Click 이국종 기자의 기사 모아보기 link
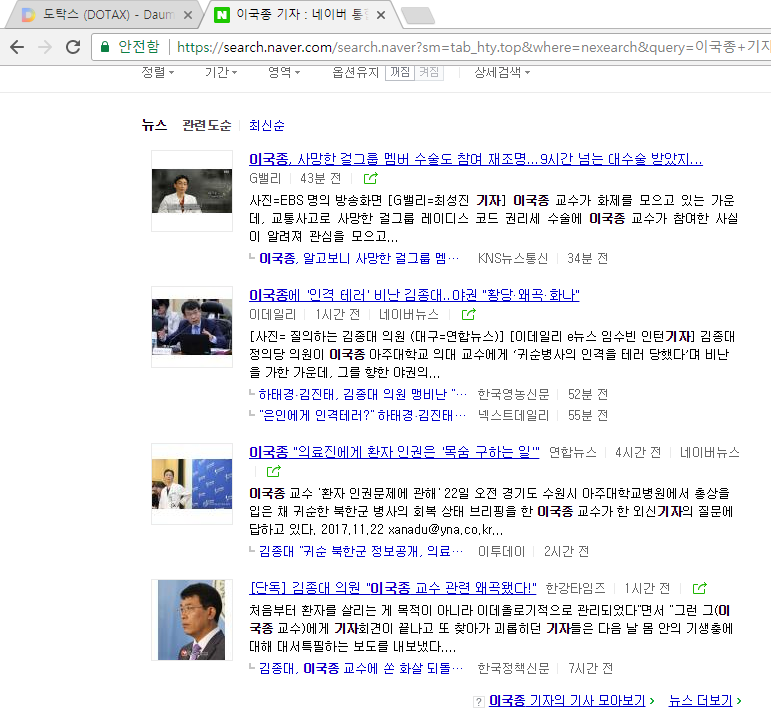Image resolution: width=771 pixels, height=728 pixels. click(567, 701)
